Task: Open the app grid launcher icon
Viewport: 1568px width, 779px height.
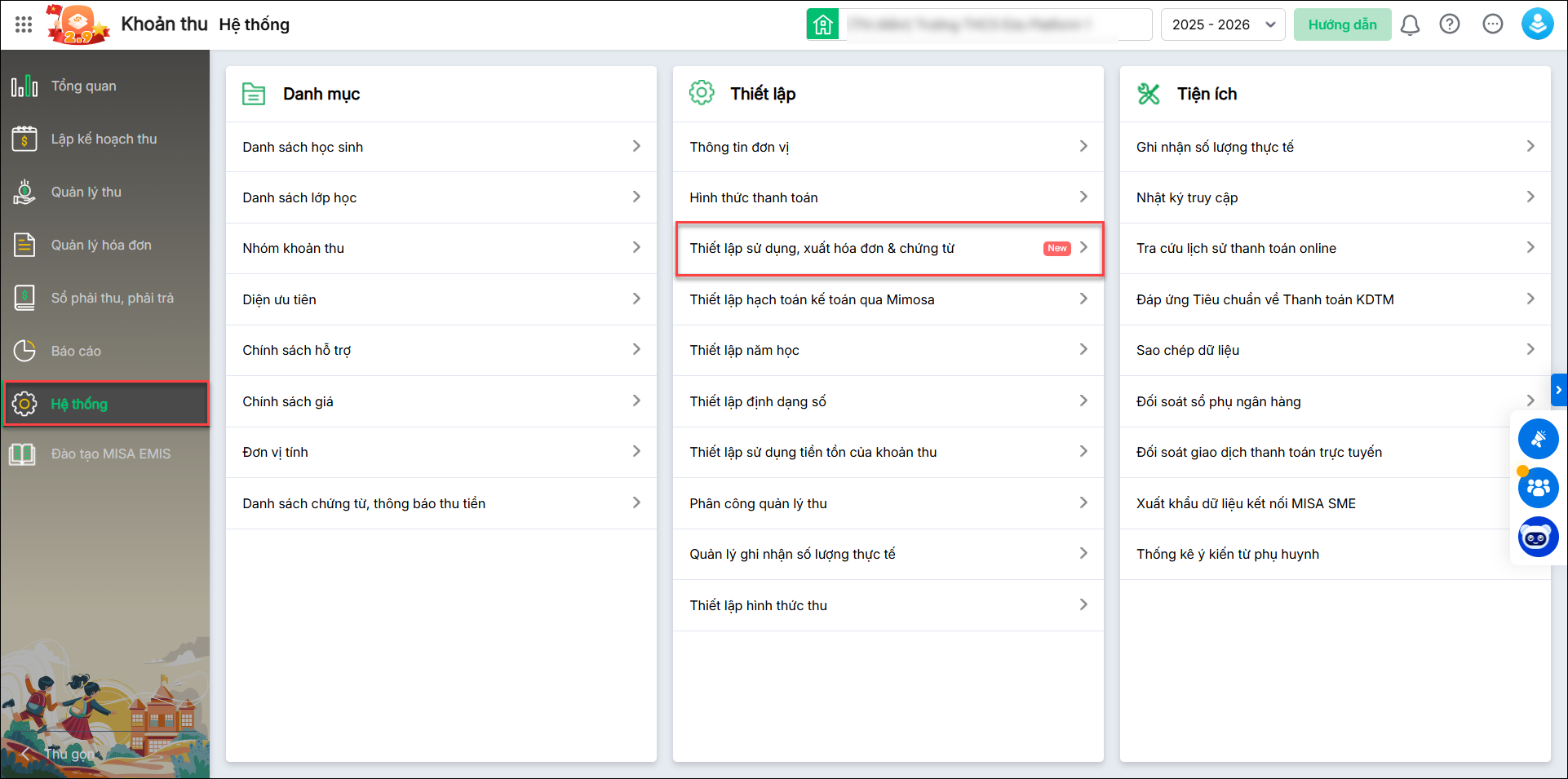Action: [x=24, y=24]
